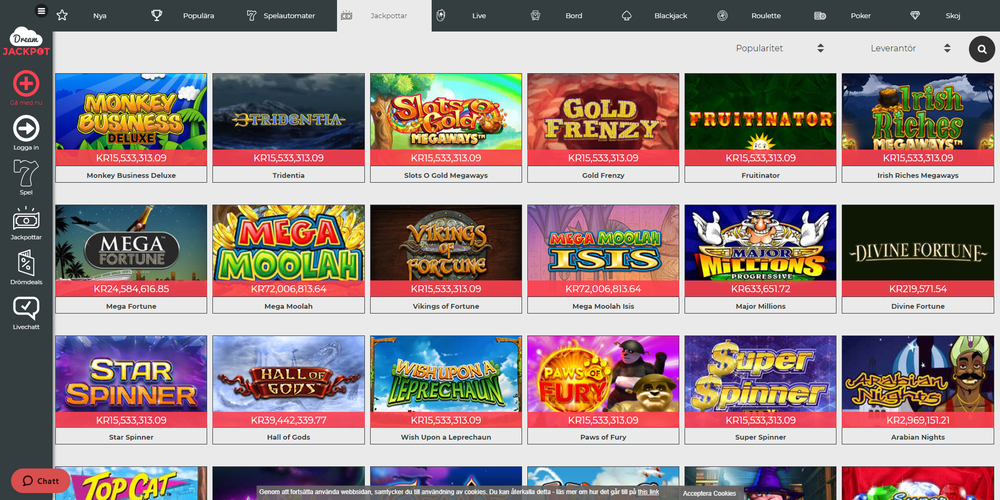The height and width of the screenshot is (500, 1000).
Task: Click the Live mouse icon
Action: [x=440, y=15]
